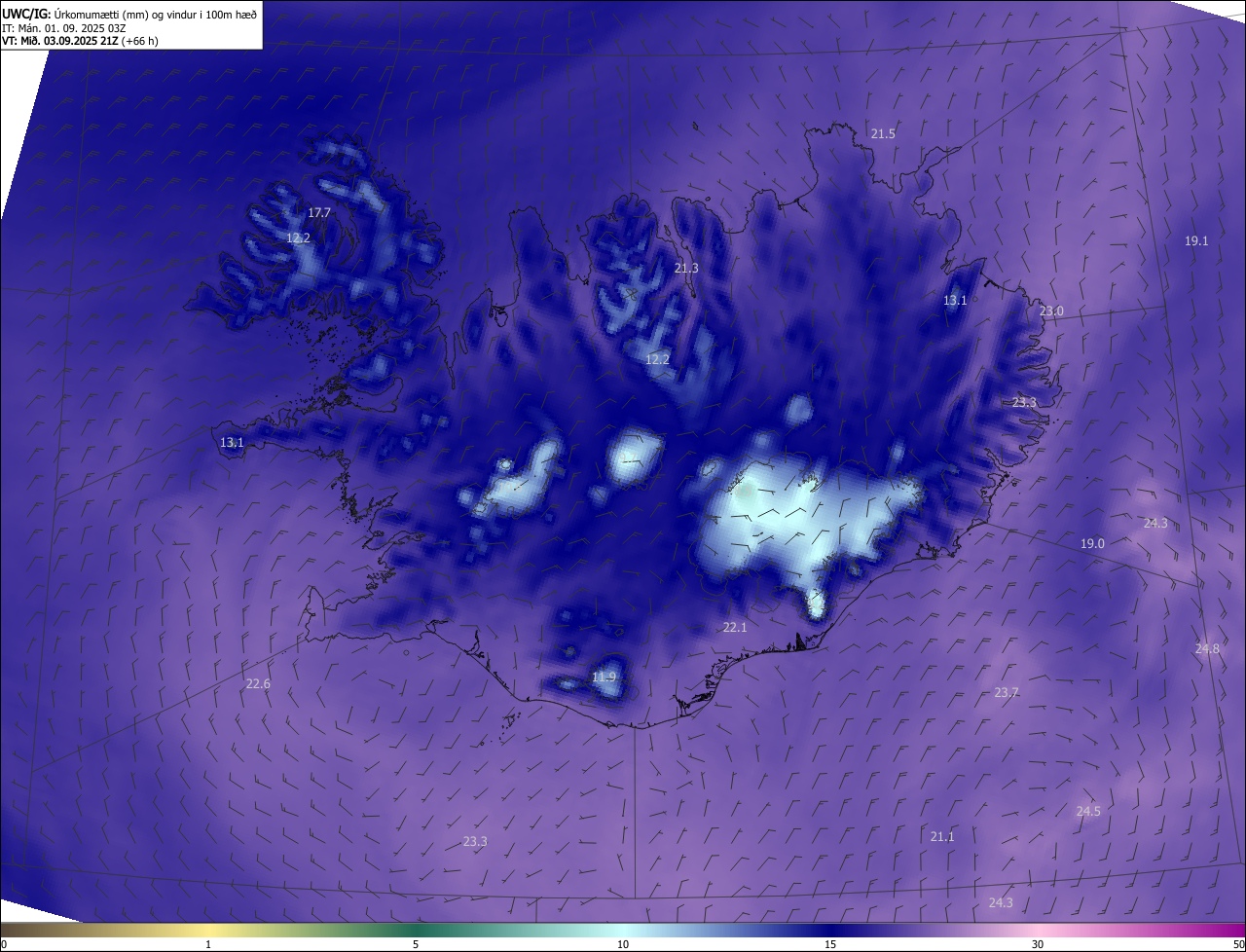
Task: Click the colorbar tick labeled 5
Action: (416, 944)
